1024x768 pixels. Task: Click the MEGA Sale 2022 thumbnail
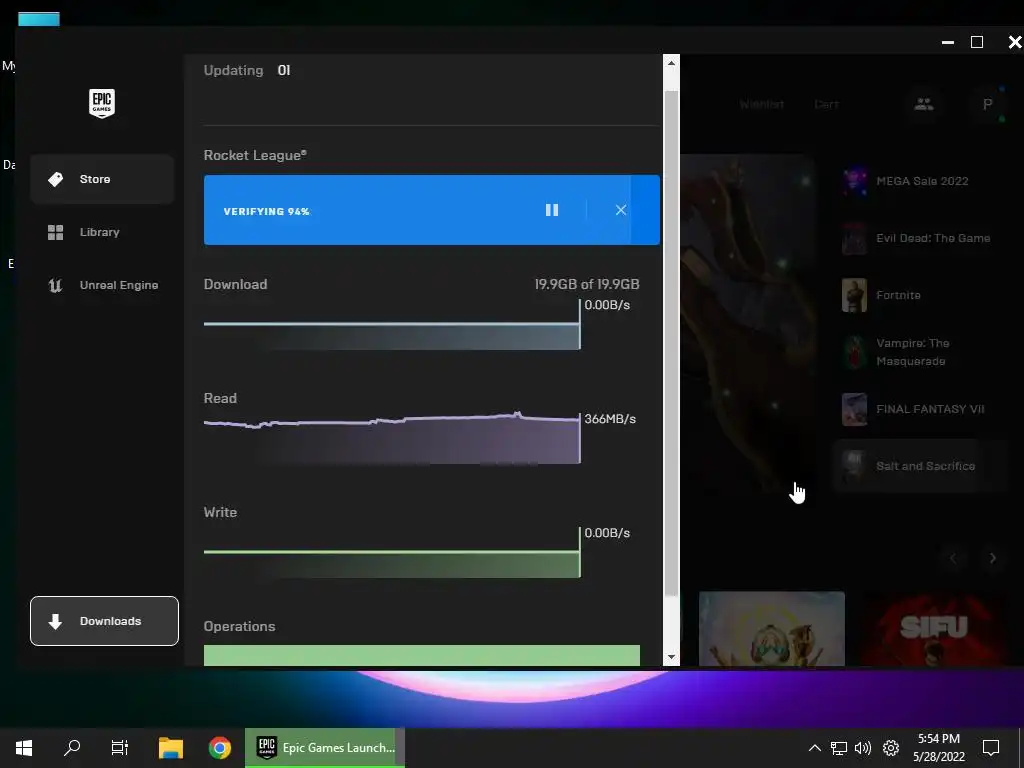pyautogui.click(x=854, y=181)
